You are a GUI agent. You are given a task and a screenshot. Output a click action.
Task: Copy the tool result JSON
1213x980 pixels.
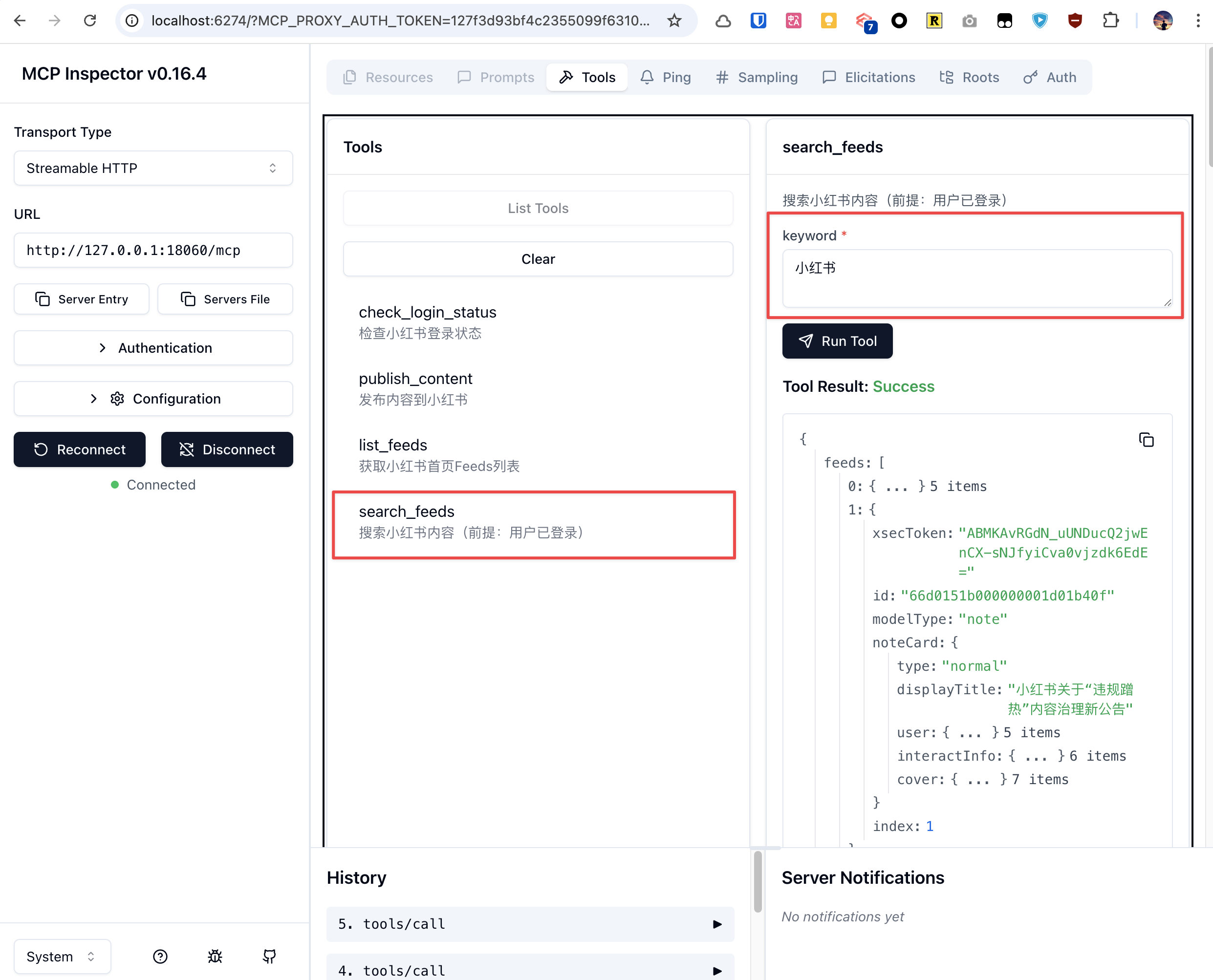tap(1146, 440)
